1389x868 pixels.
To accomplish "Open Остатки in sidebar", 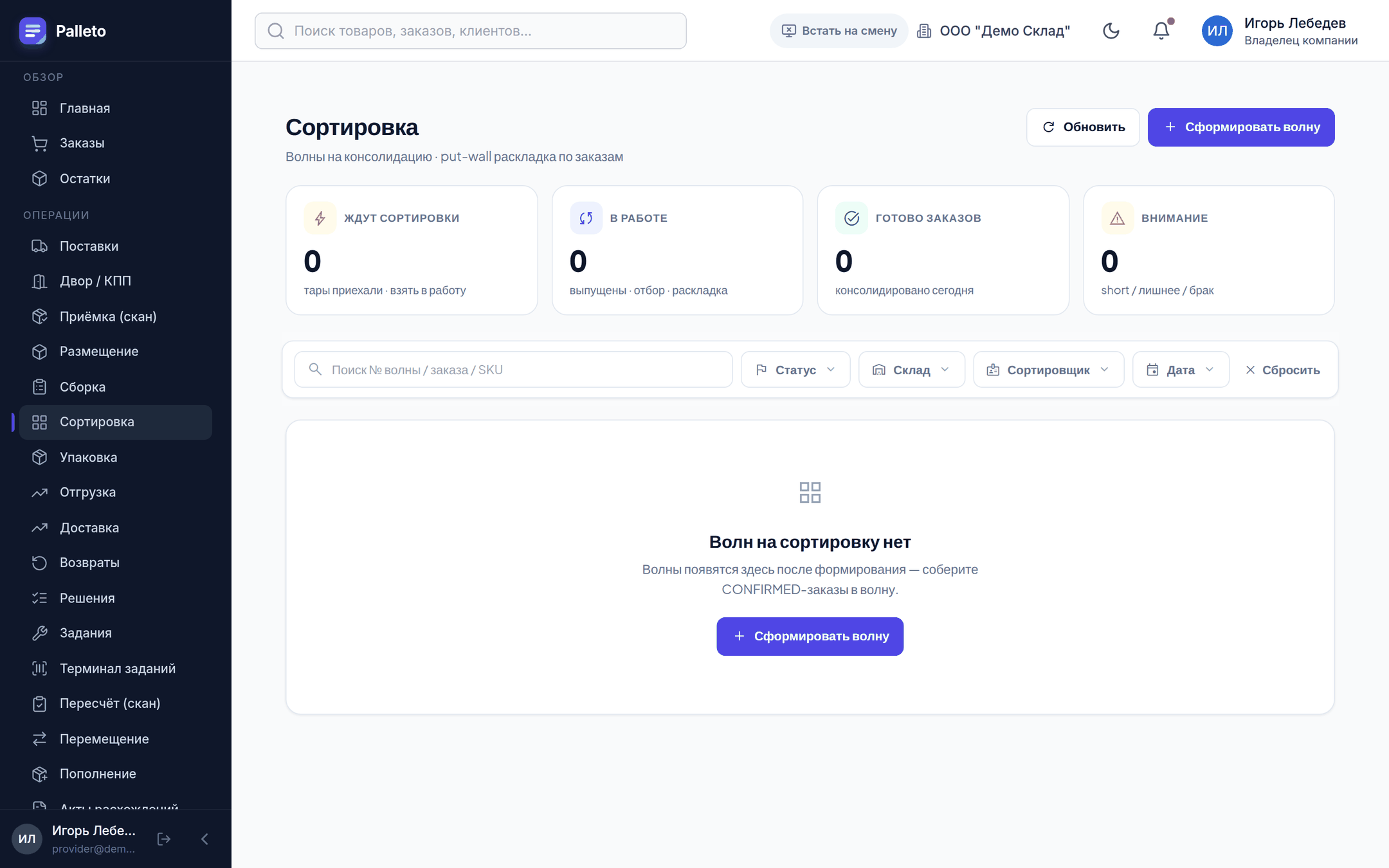I will click(116, 178).
